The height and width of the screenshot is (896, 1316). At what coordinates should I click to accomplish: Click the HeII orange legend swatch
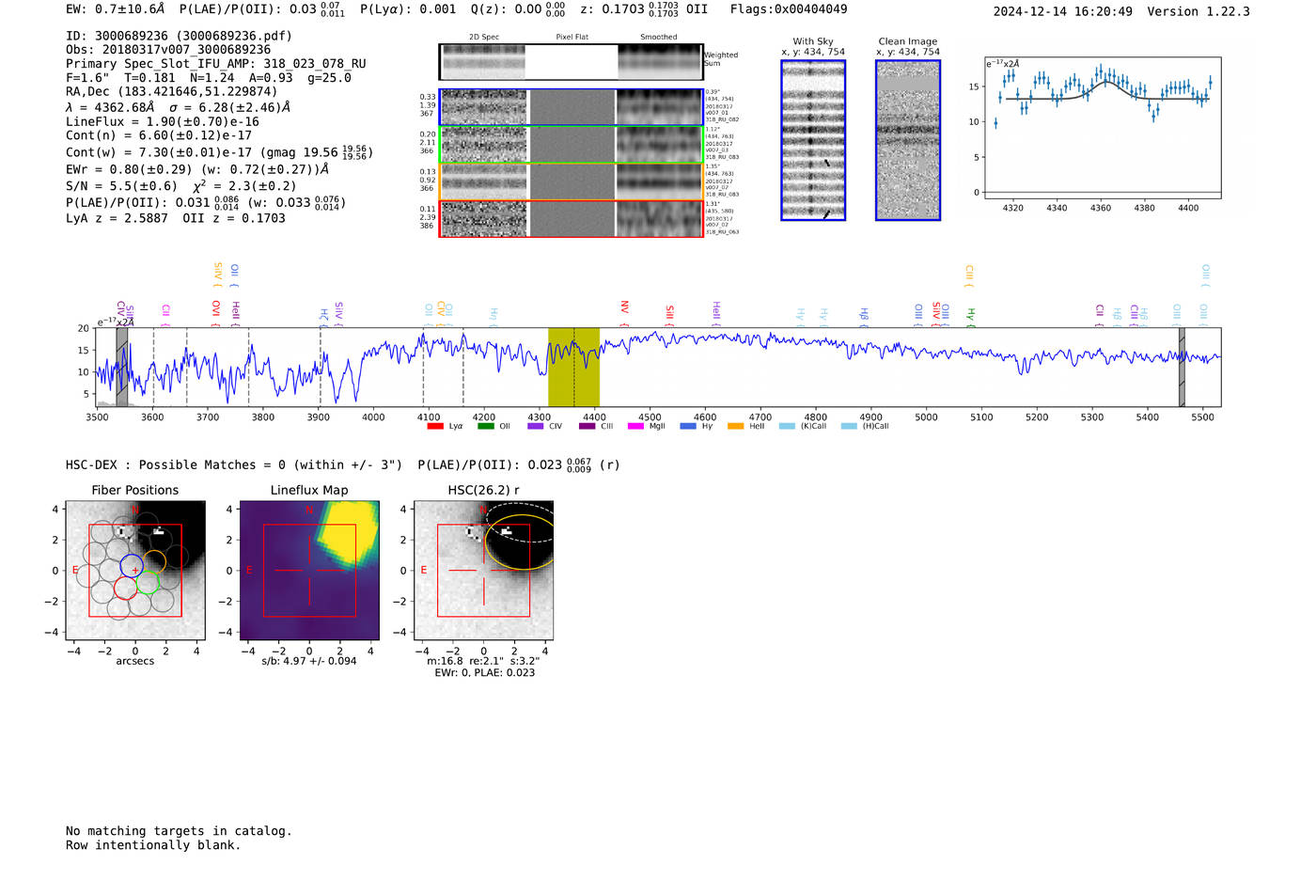[735, 426]
